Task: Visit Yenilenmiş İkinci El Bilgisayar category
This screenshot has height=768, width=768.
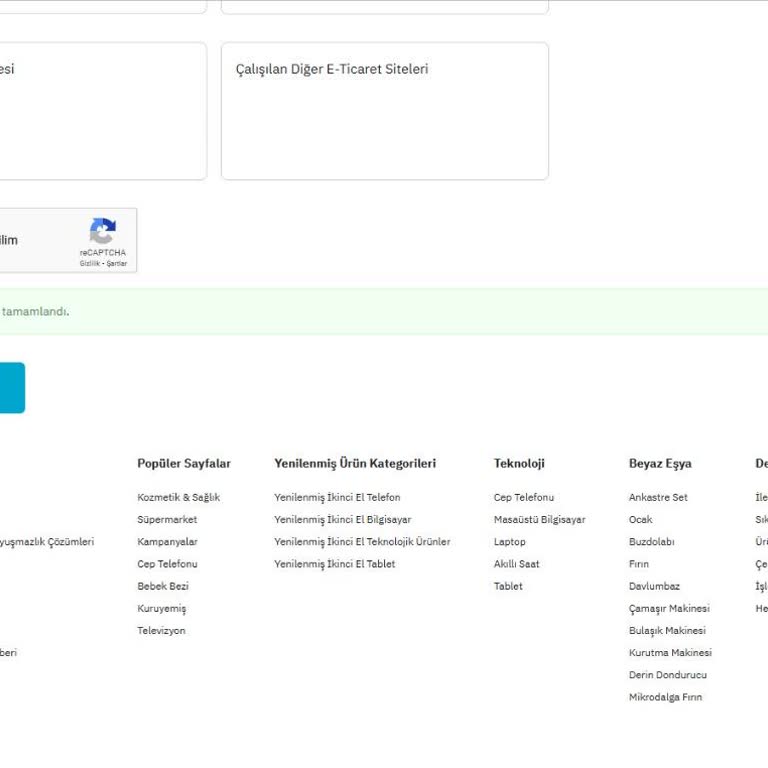Action: point(342,519)
